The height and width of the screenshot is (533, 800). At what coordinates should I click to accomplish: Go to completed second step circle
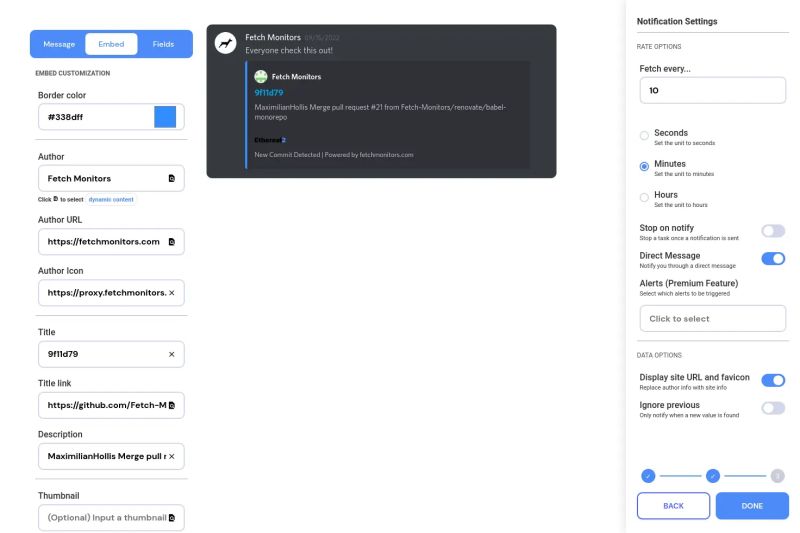tap(713, 476)
